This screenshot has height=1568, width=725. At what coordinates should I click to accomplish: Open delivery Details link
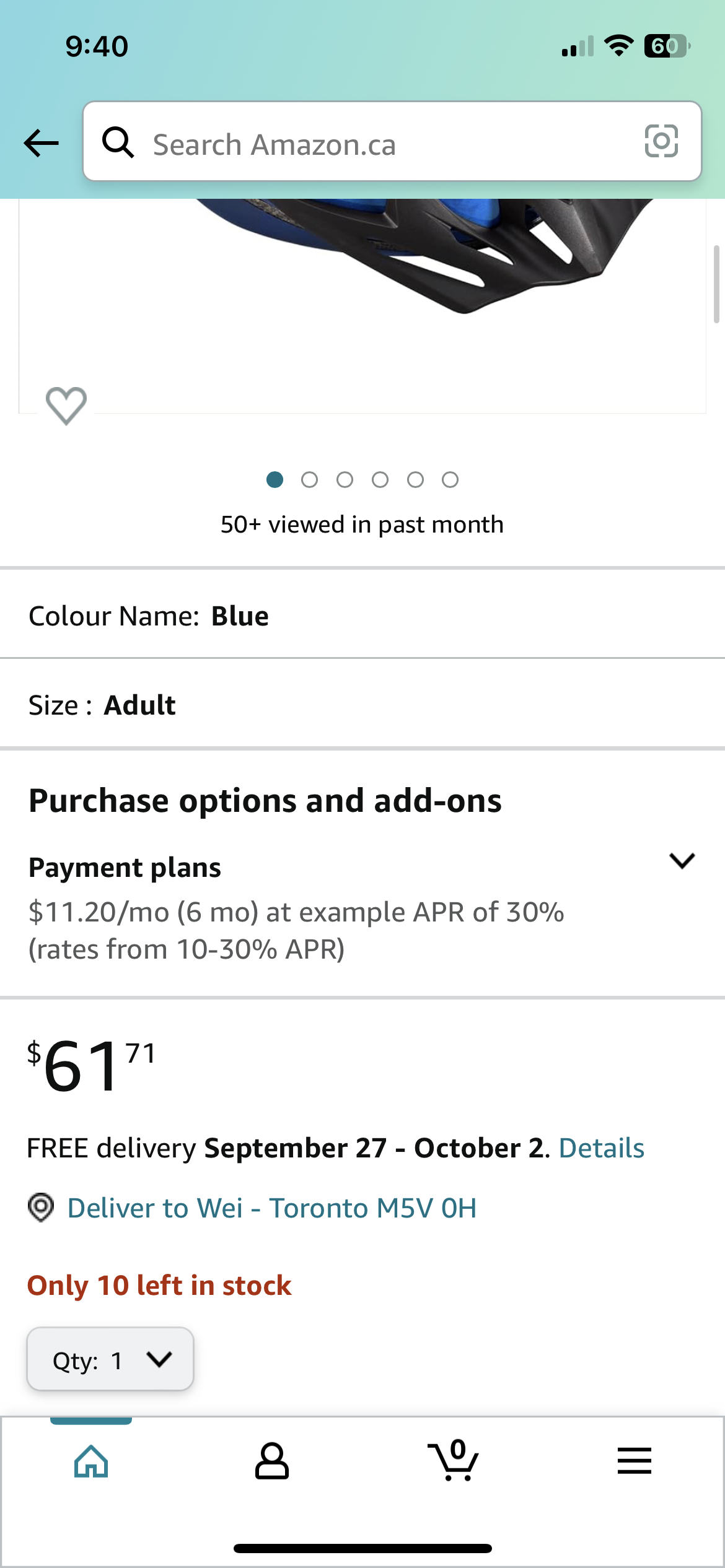602,1148
